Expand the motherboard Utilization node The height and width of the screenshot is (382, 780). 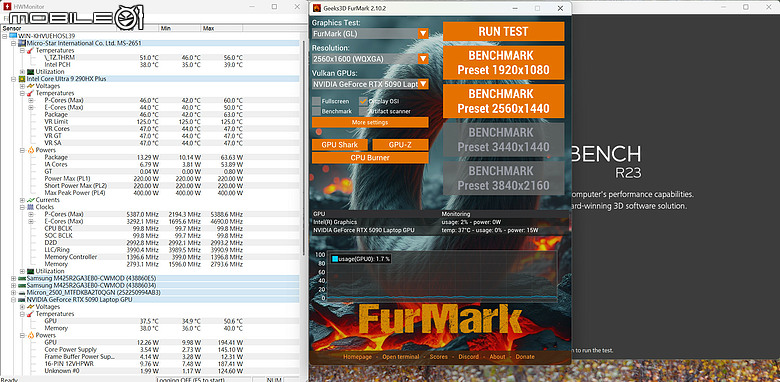(x=22, y=72)
